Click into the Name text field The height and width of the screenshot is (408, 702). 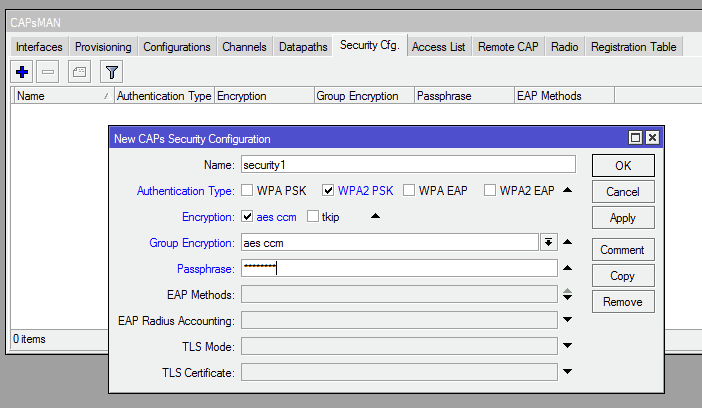click(x=407, y=164)
